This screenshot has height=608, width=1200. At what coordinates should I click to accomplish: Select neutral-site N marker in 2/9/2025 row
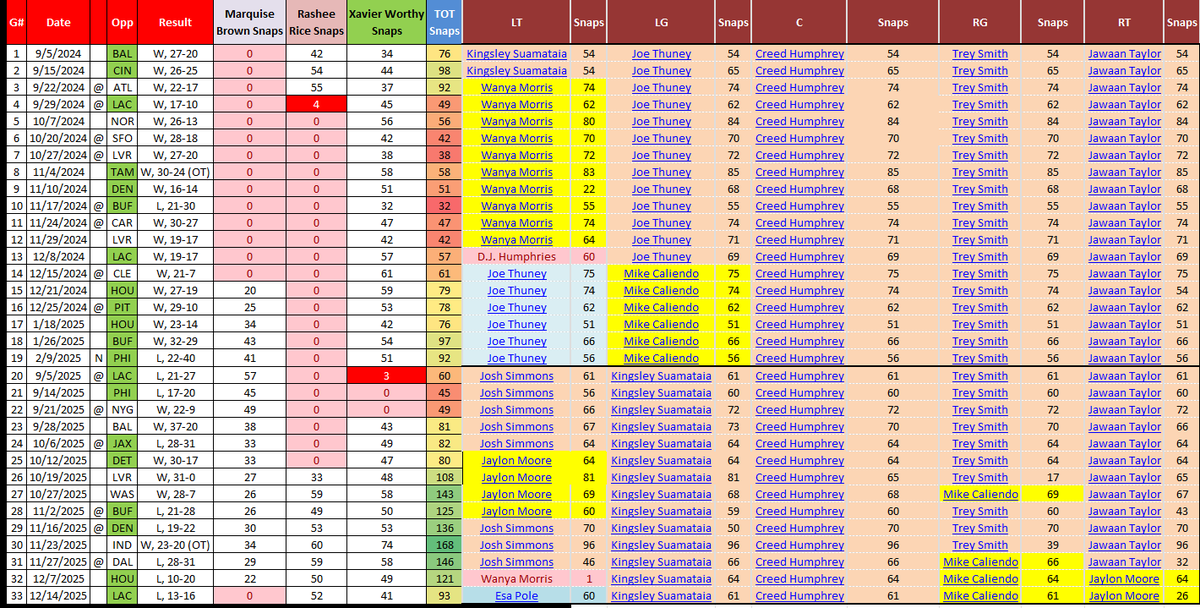(x=97, y=358)
